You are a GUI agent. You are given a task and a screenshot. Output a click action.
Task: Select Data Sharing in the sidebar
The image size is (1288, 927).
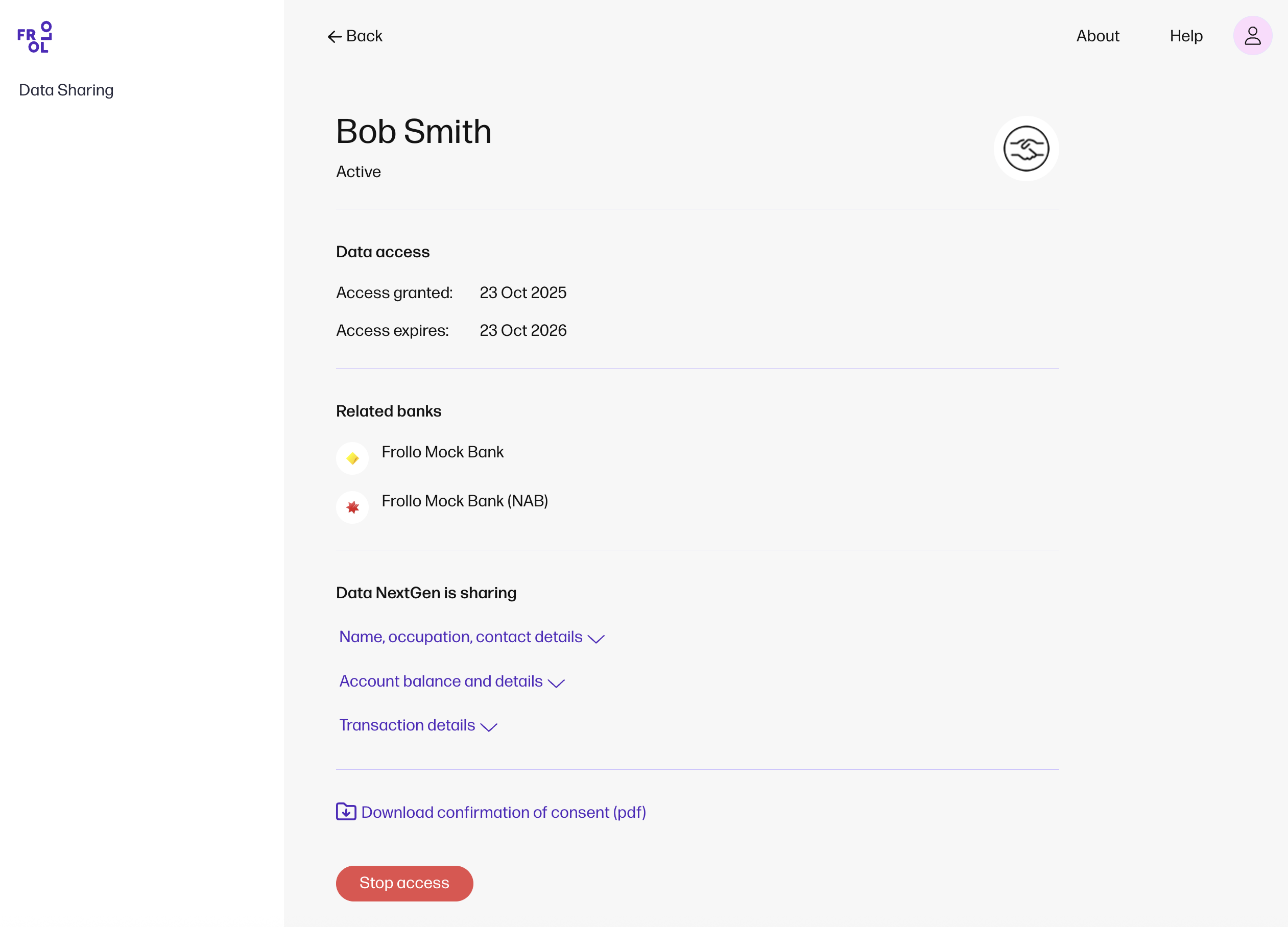tap(66, 90)
